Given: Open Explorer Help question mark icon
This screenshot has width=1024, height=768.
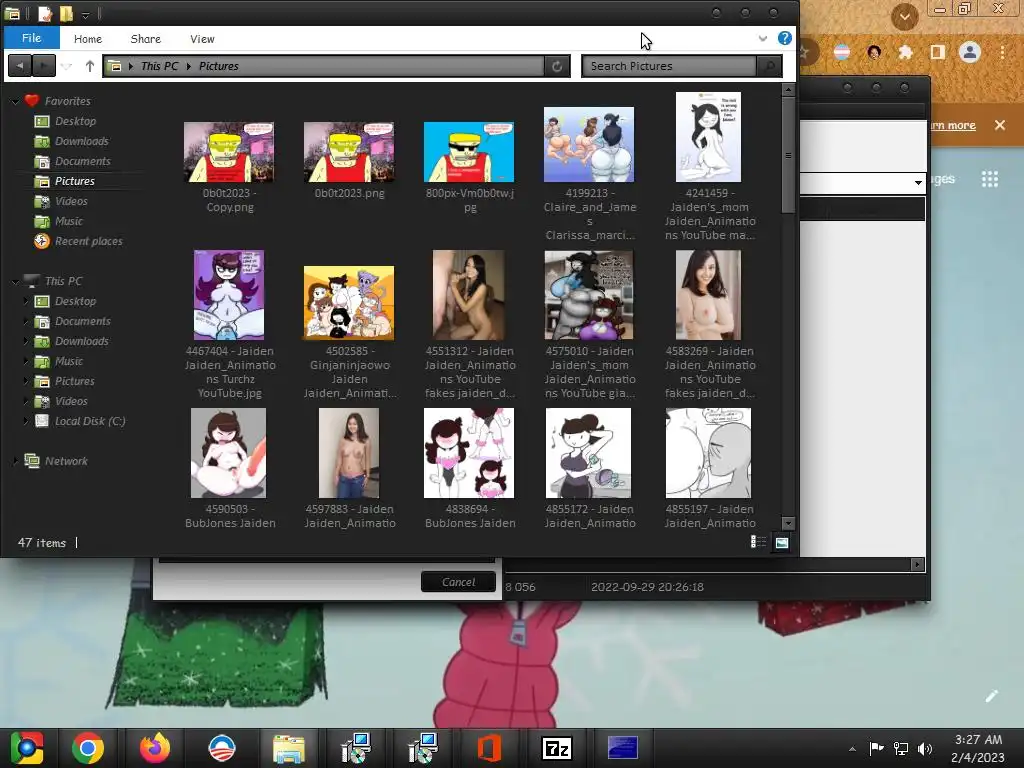Looking at the screenshot, I should pos(784,38).
